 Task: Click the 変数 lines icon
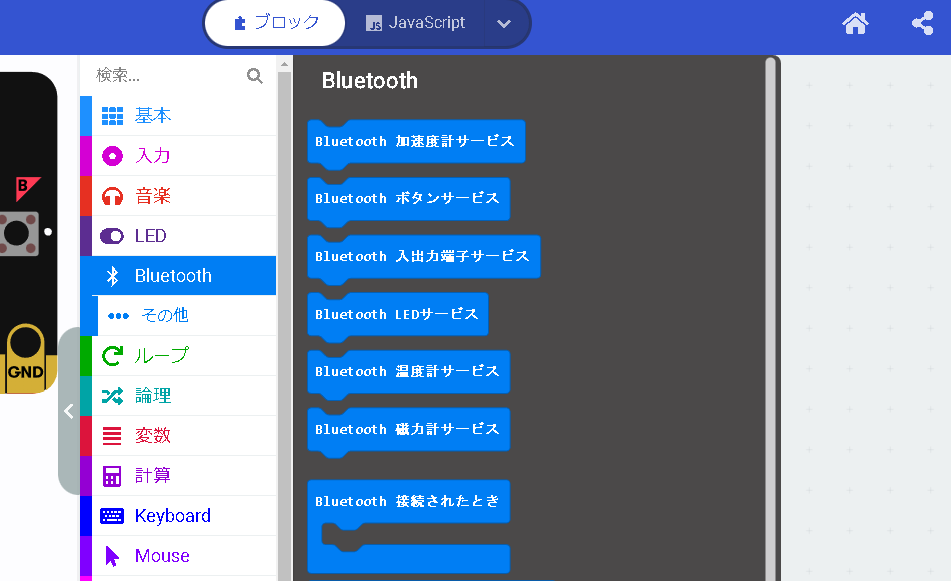pyautogui.click(x=112, y=436)
